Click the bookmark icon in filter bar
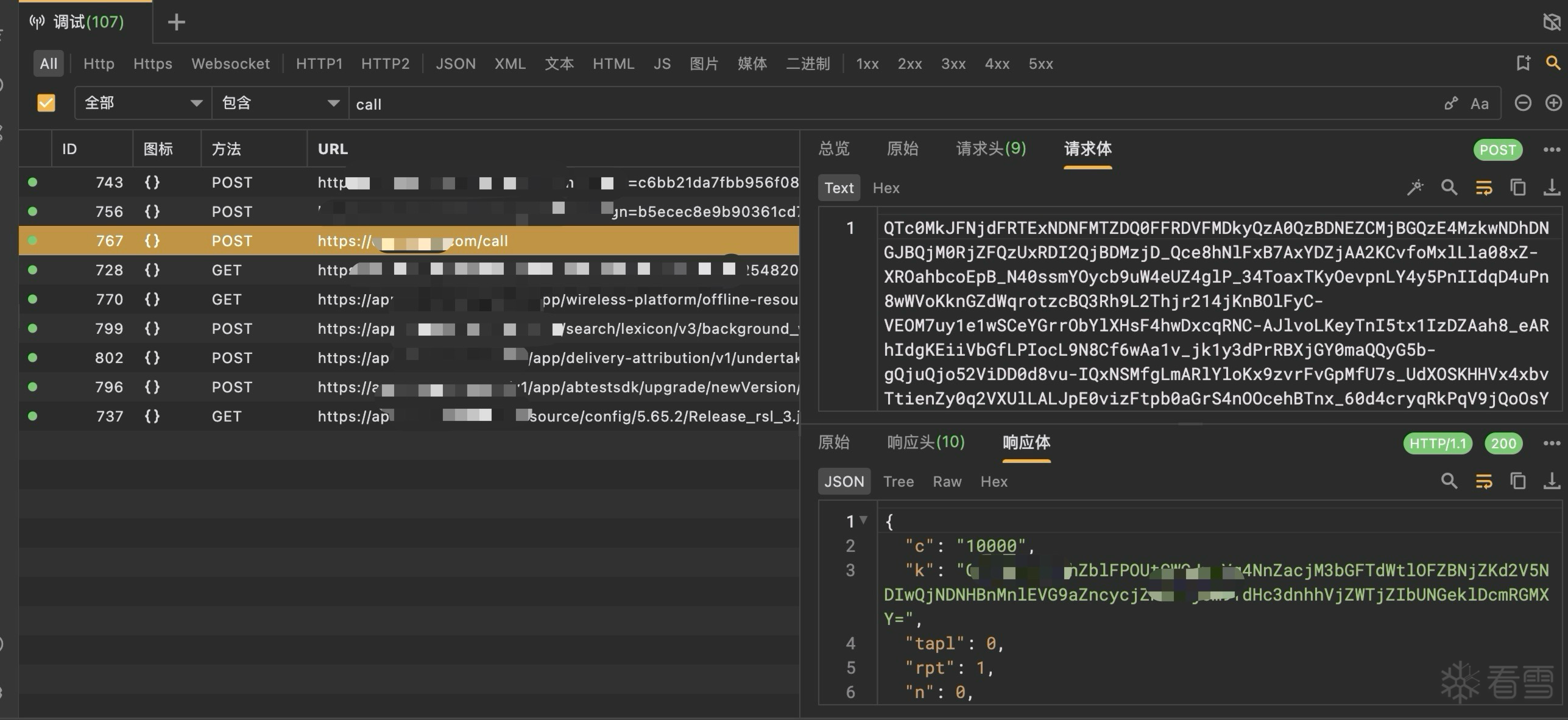The height and width of the screenshot is (720, 1568). point(1523,63)
